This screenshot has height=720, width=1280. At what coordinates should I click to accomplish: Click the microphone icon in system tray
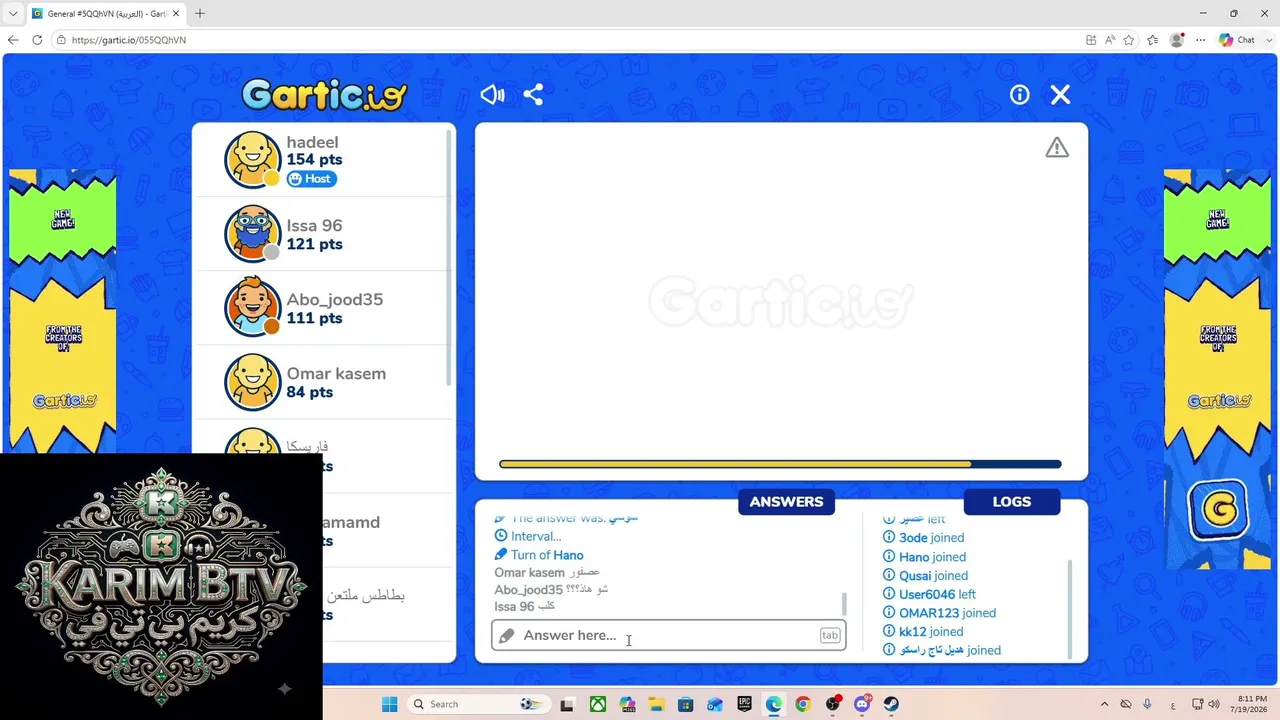point(1147,704)
